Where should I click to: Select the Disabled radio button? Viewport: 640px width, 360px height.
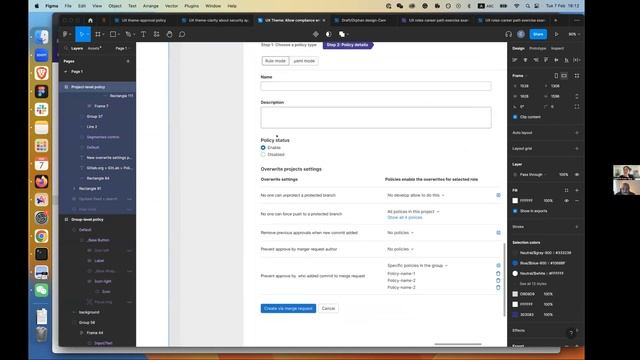point(263,154)
